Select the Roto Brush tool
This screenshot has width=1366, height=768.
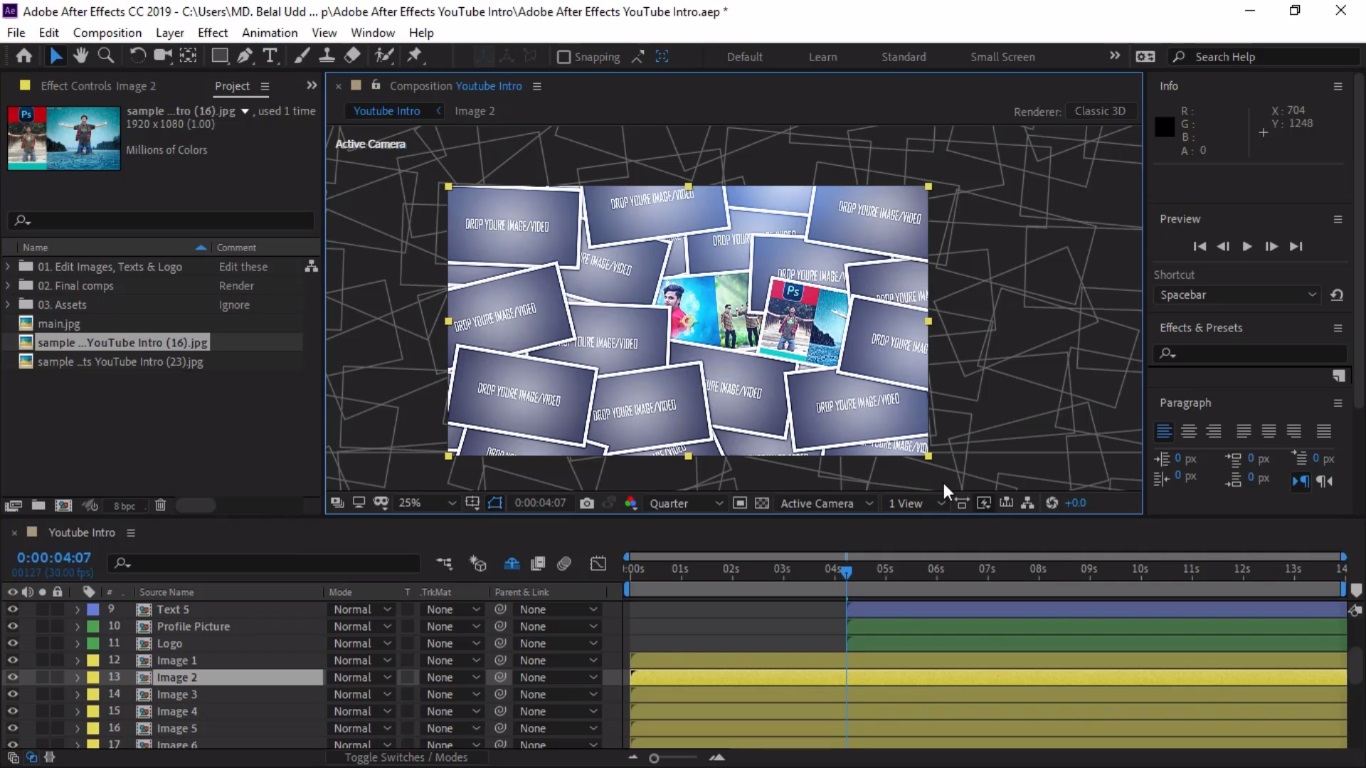(384, 56)
